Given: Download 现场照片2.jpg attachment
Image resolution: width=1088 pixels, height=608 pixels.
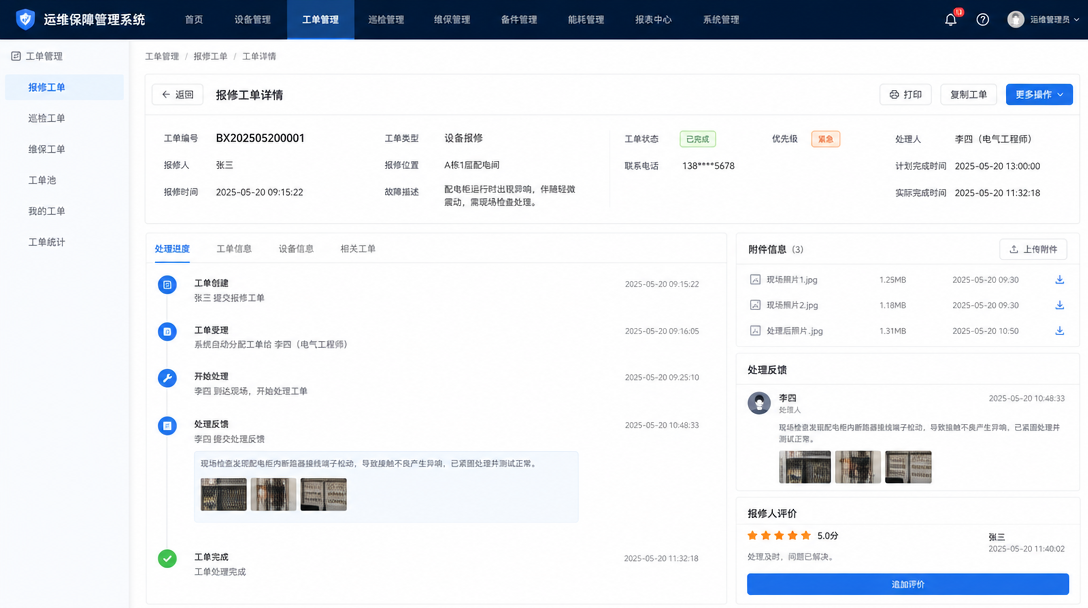Looking at the screenshot, I should pyautogui.click(x=1060, y=305).
